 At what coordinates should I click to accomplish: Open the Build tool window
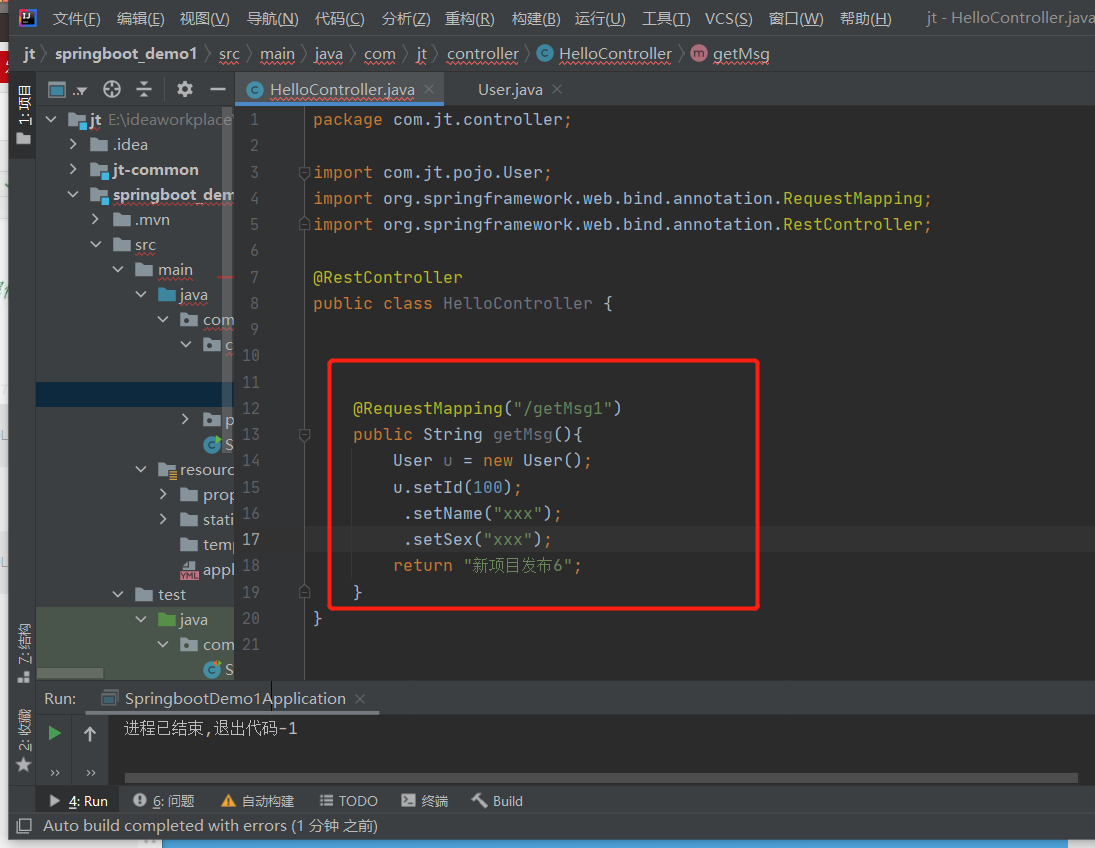497,801
